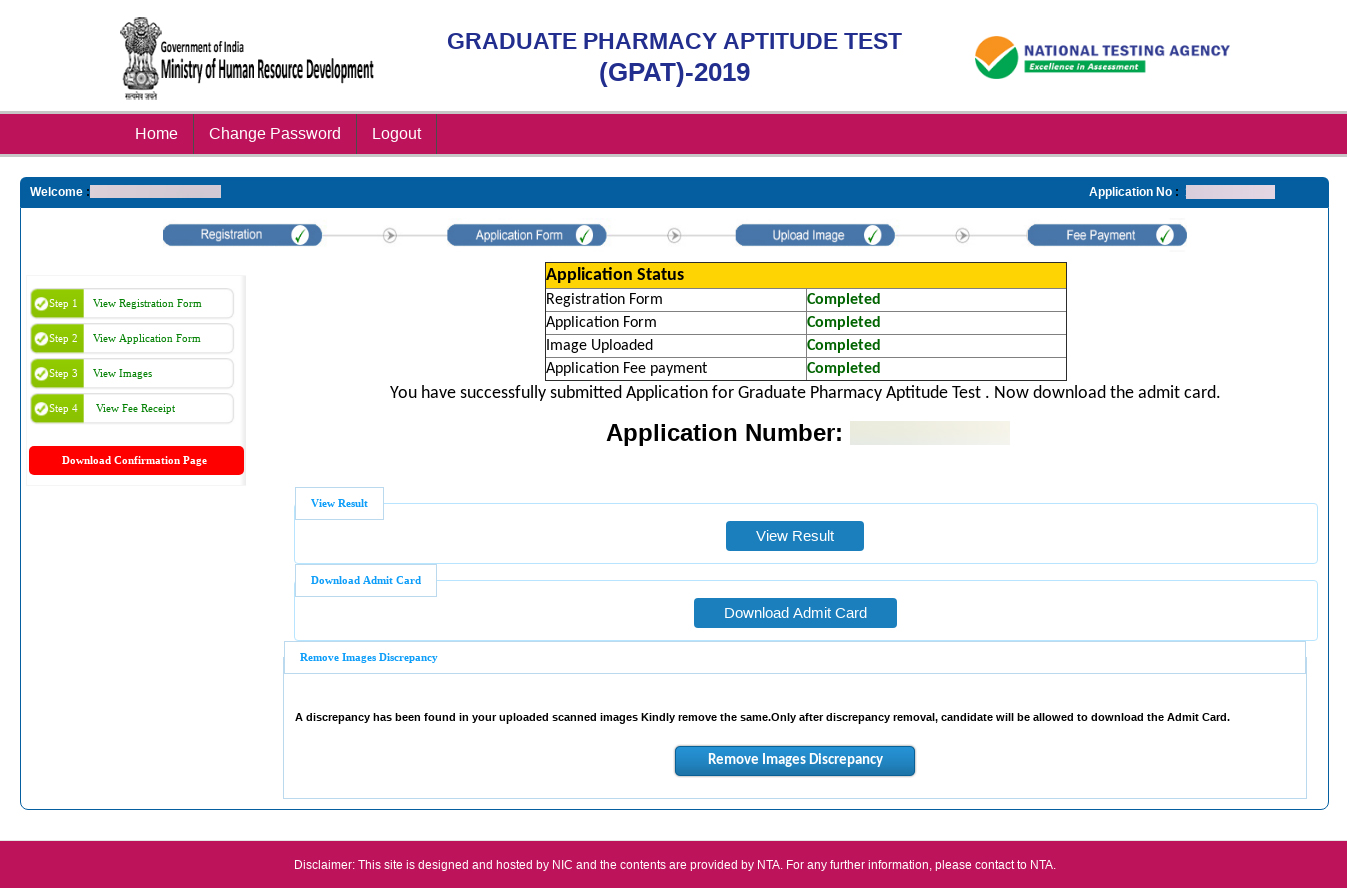The width and height of the screenshot is (1347, 888).
Task: Switch to the View Result tab label
Action: click(x=339, y=503)
